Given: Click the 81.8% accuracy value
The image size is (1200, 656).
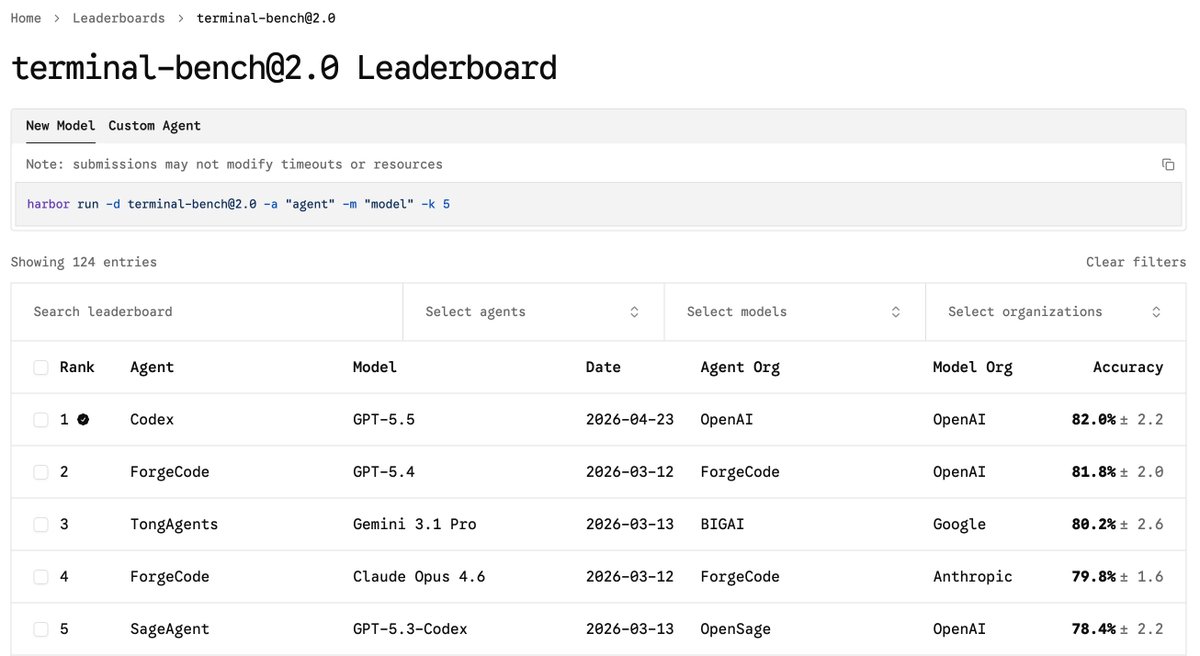Looking at the screenshot, I should click(1093, 472).
